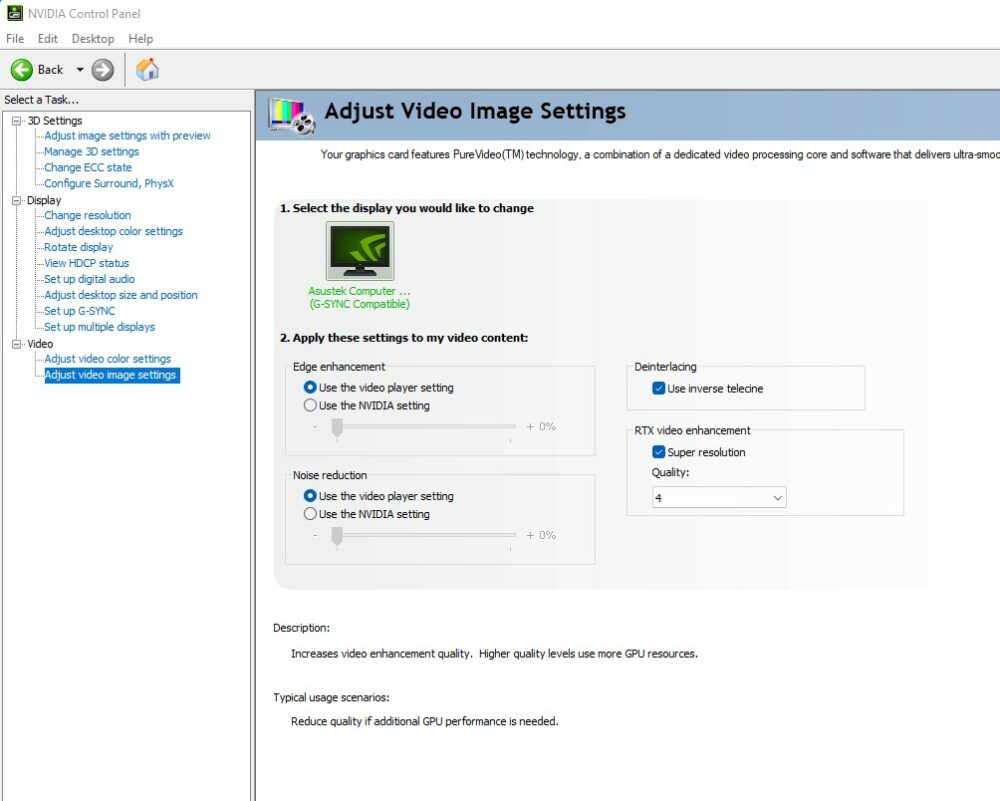Click the Home icon in toolbar

pyautogui.click(x=147, y=69)
